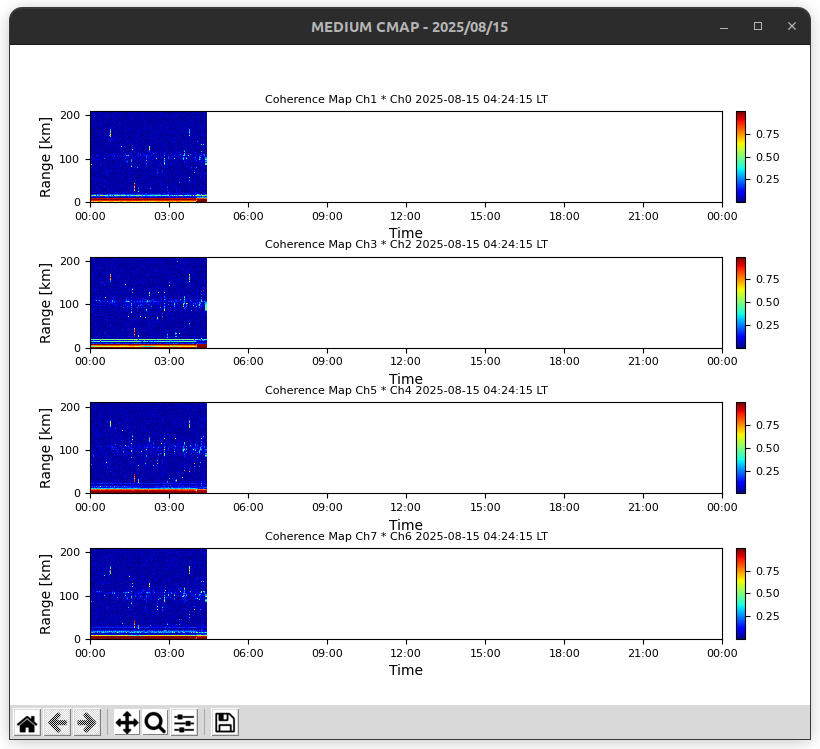
Task: Click '03:00' tick on Ch1 * Ch0 plot
Action: [169, 216]
